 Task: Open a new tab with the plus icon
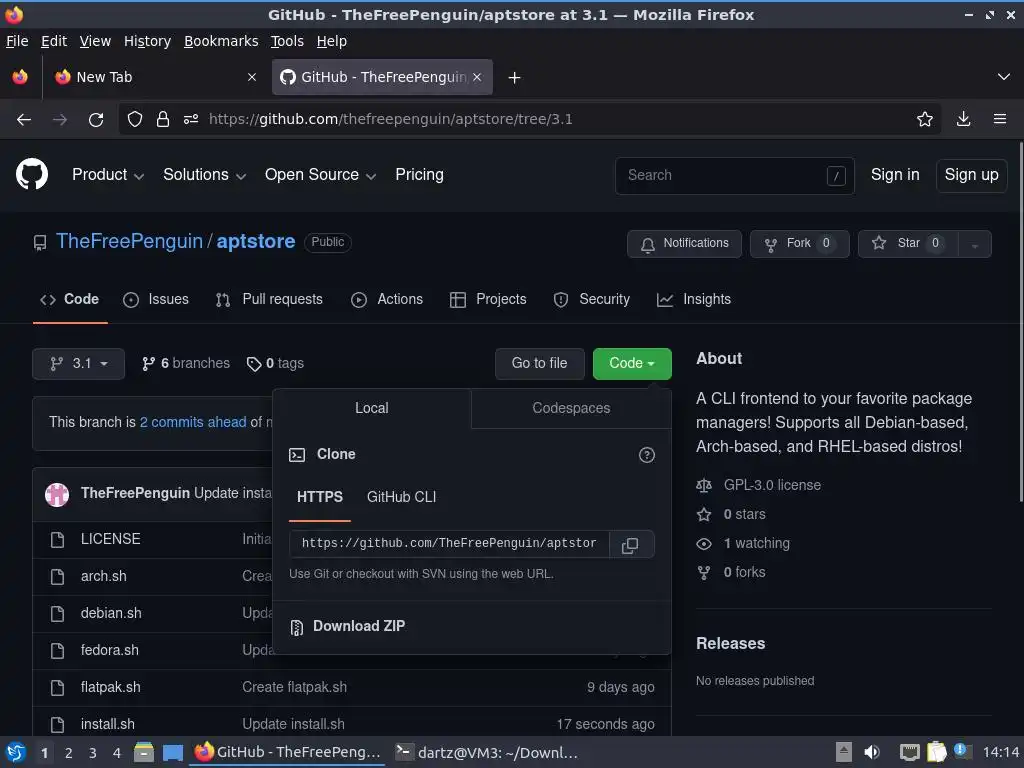515,78
